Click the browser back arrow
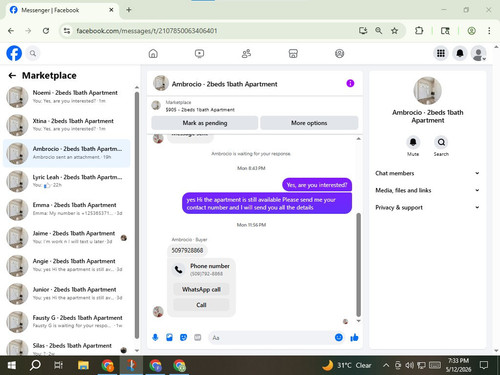The image size is (500, 375). pos(11,31)
